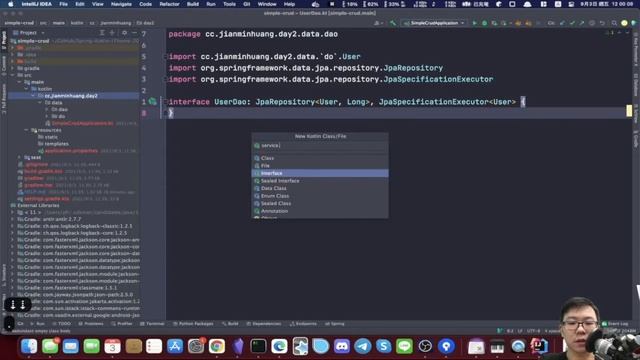Click the Pull Requests vertical tab on left edge
640x360 pixels.
[x=4, y=99]
